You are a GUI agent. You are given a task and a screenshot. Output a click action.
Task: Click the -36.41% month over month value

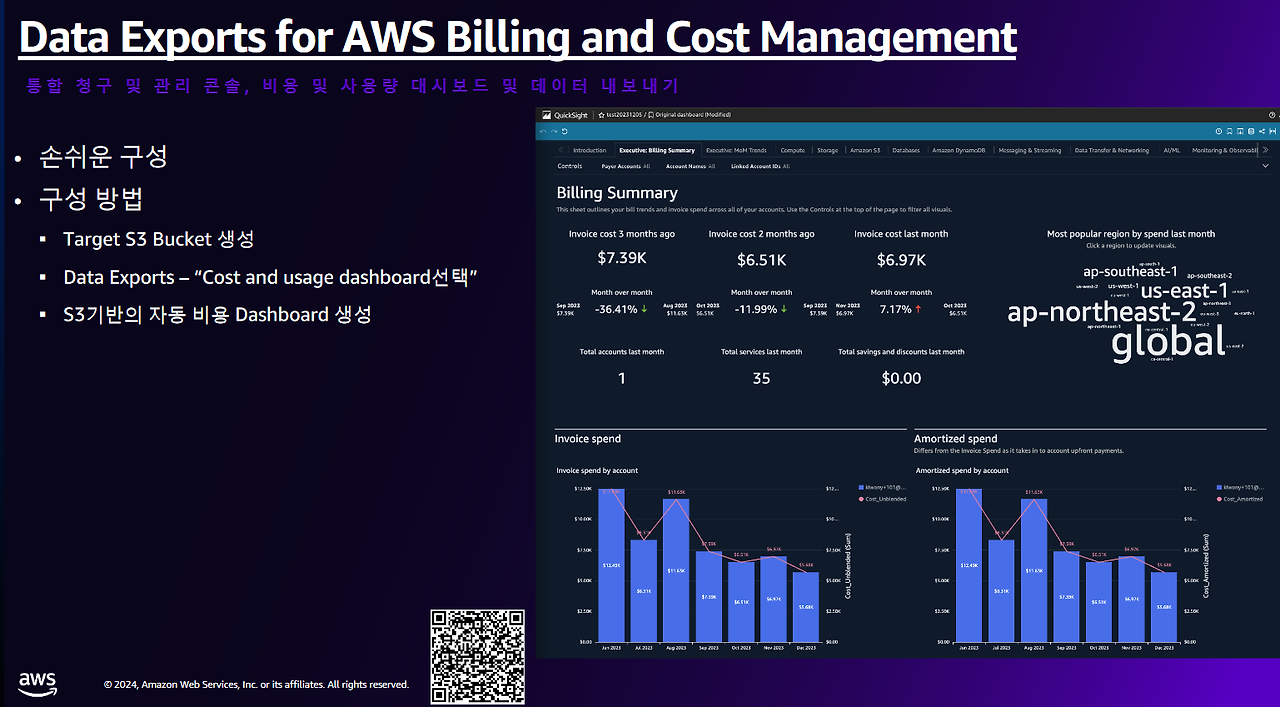click(x=615, y=309)
